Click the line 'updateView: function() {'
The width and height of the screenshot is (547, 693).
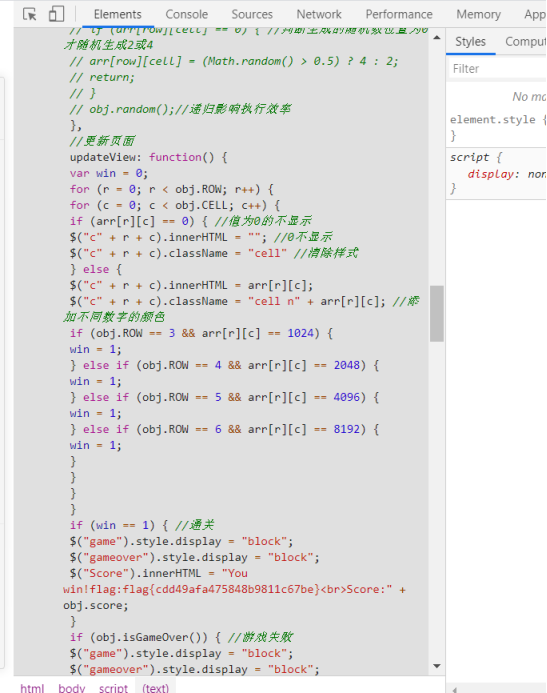tap(148, 157)
